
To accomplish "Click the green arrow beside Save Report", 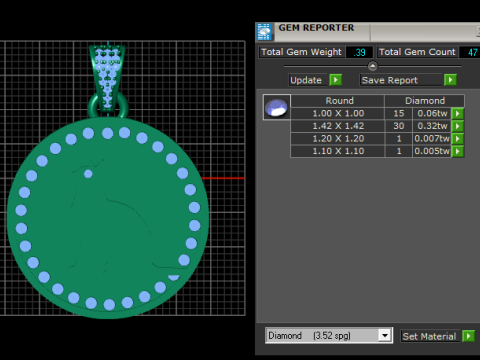I will point(450,80).
